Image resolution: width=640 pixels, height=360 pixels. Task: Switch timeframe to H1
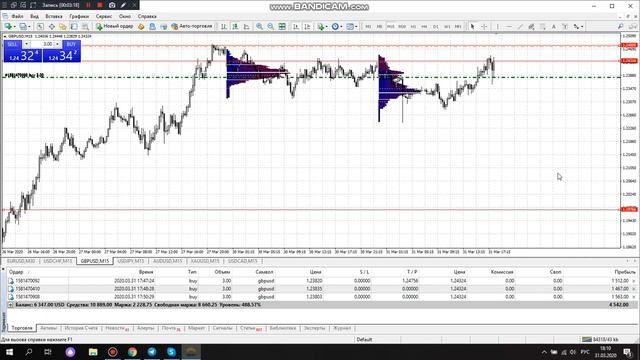(413, 27)
